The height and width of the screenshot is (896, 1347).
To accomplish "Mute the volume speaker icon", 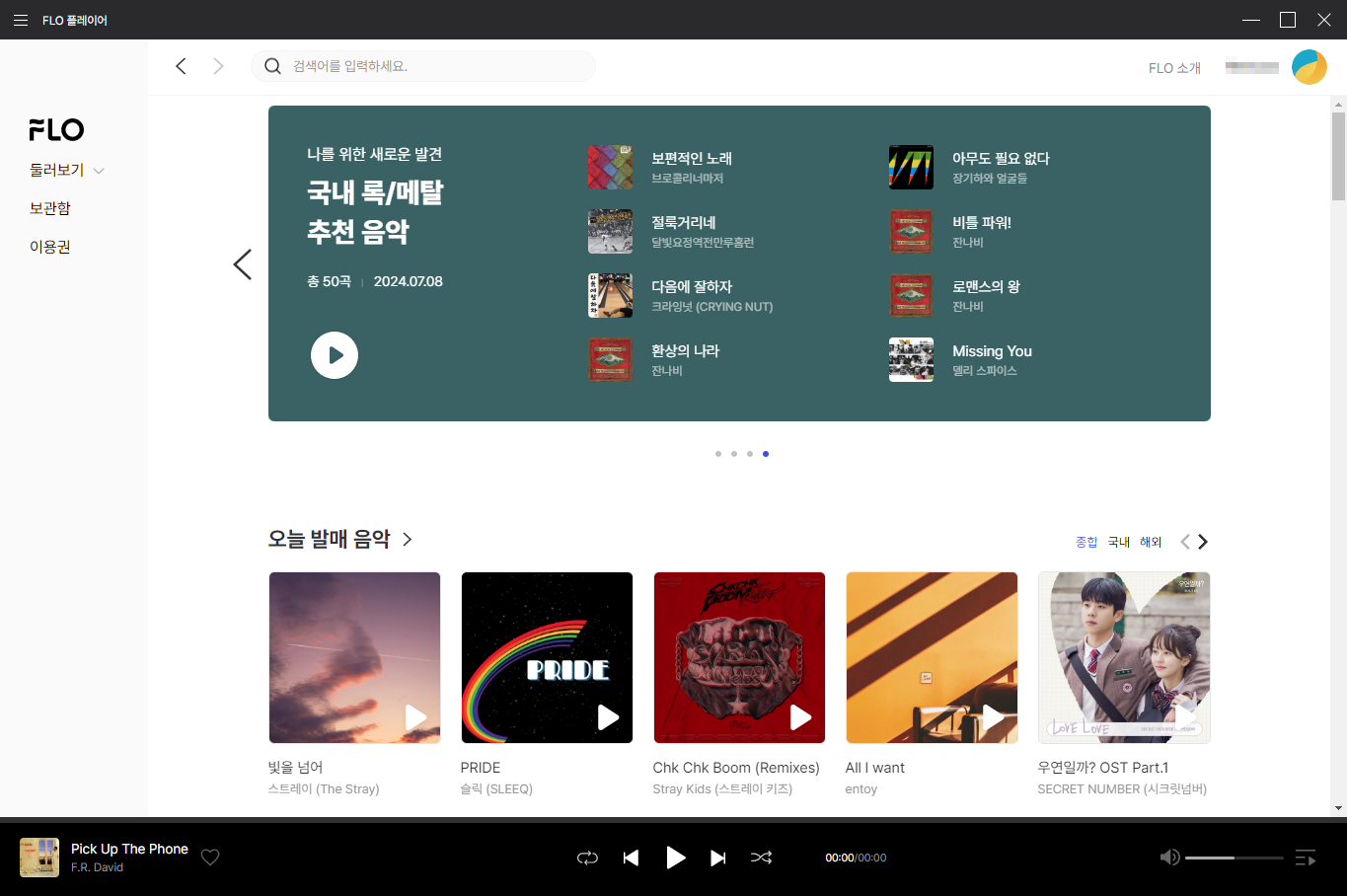I will click(x=1169, y=858).
